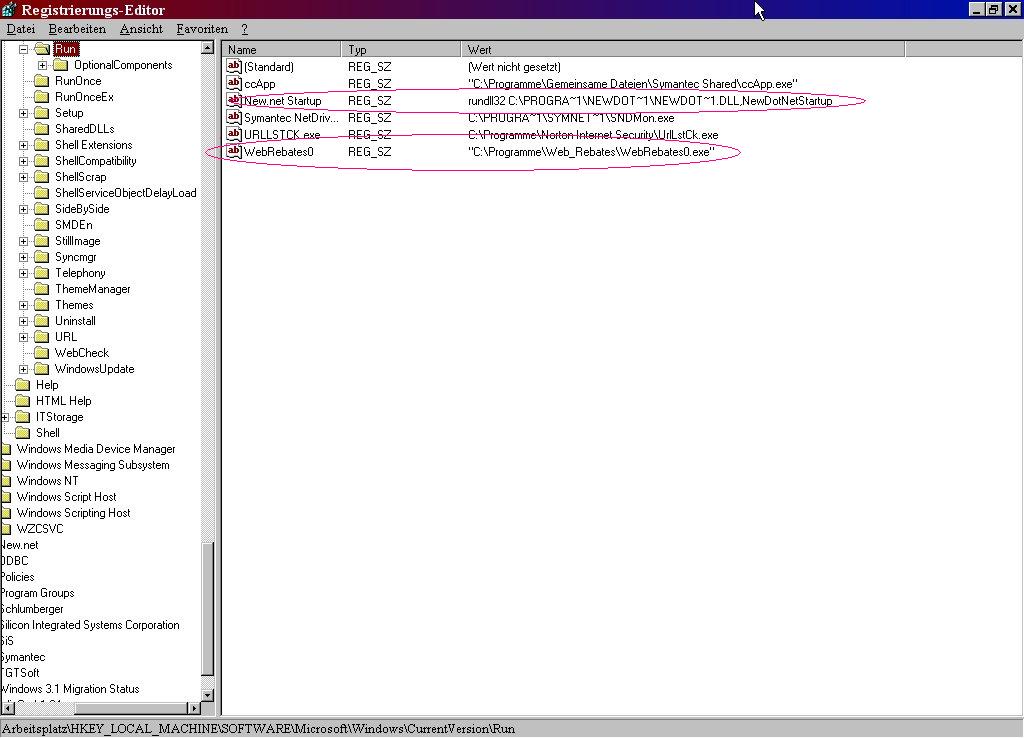Select the Silicon Integrated Systems Corporation key

(90, 625)
